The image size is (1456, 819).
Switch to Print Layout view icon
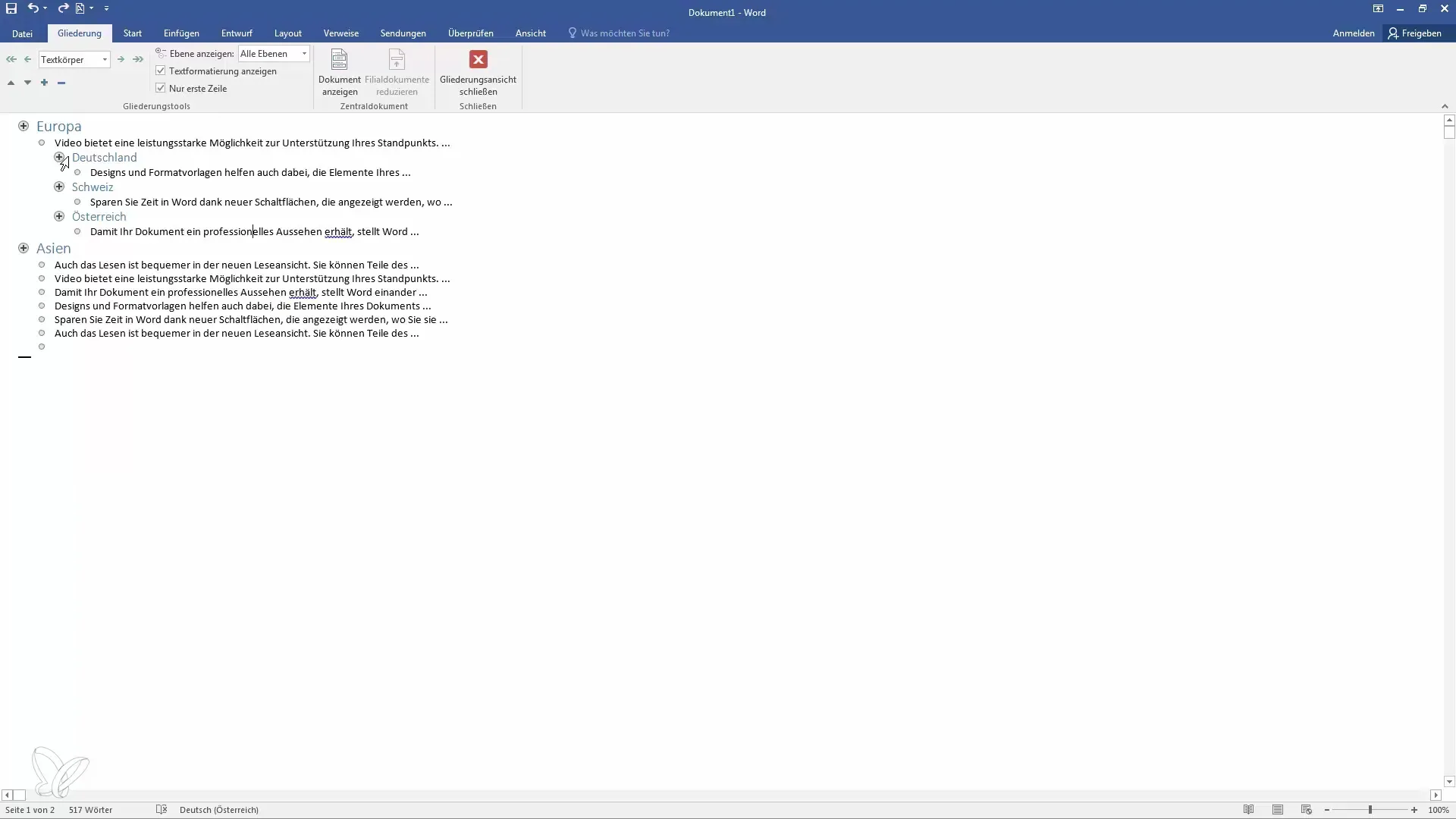pos(1278,810)
